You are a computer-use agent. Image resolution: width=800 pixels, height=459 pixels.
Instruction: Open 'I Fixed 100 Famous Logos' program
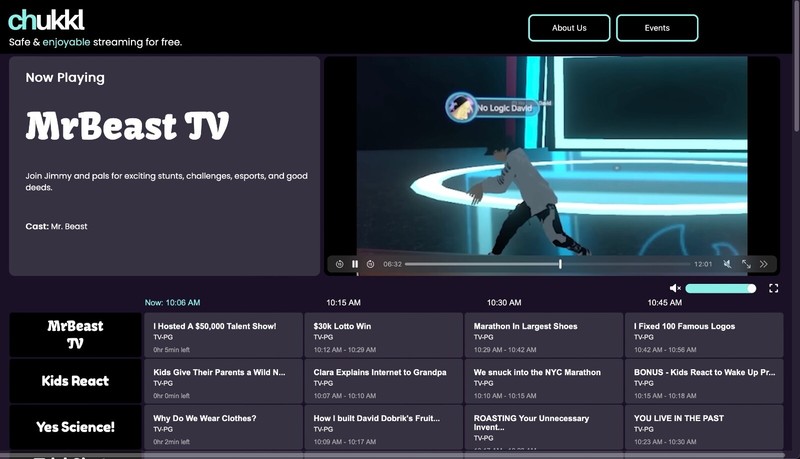(704, 335)
